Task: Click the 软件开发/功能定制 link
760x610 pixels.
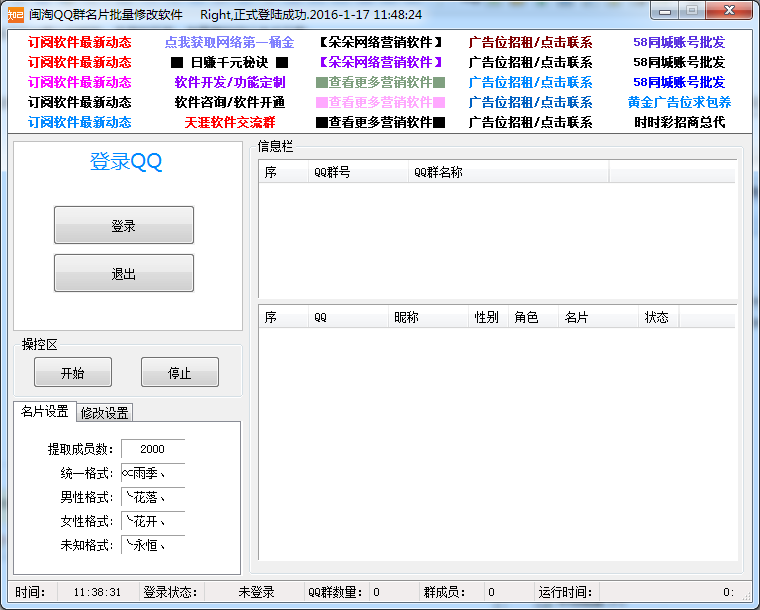Action: pyautogui.click(x=230, y=82)
